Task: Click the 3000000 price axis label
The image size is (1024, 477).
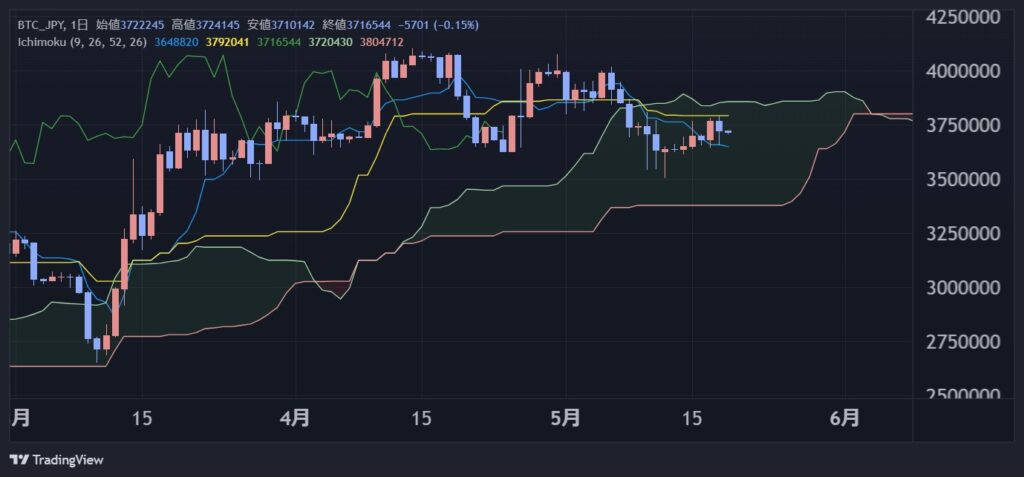Action: click(963, 288)
